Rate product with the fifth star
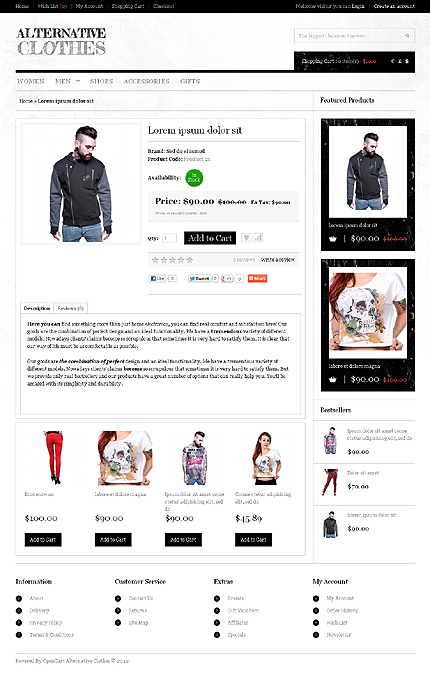This screenshot has width=430, height=676. coord(190,260)
